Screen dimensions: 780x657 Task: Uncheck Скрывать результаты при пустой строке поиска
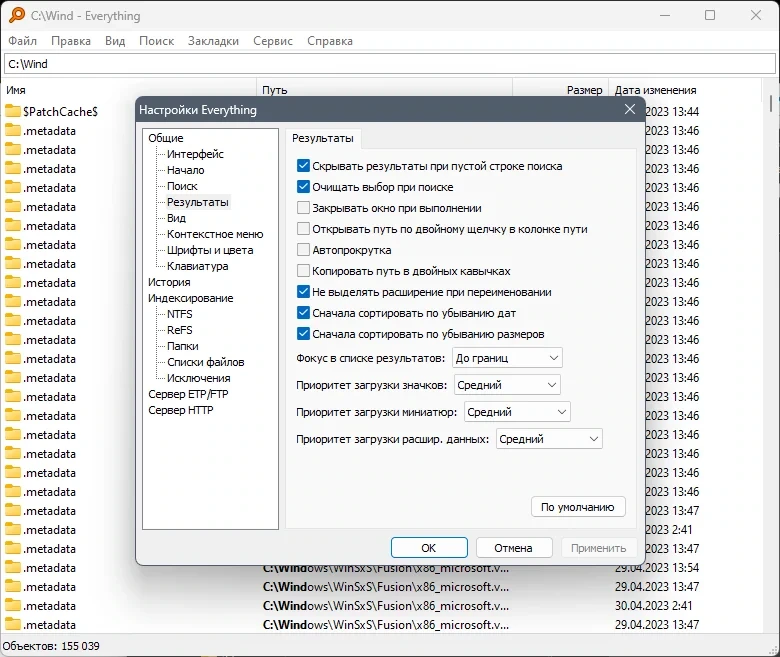tap(303, 166)
